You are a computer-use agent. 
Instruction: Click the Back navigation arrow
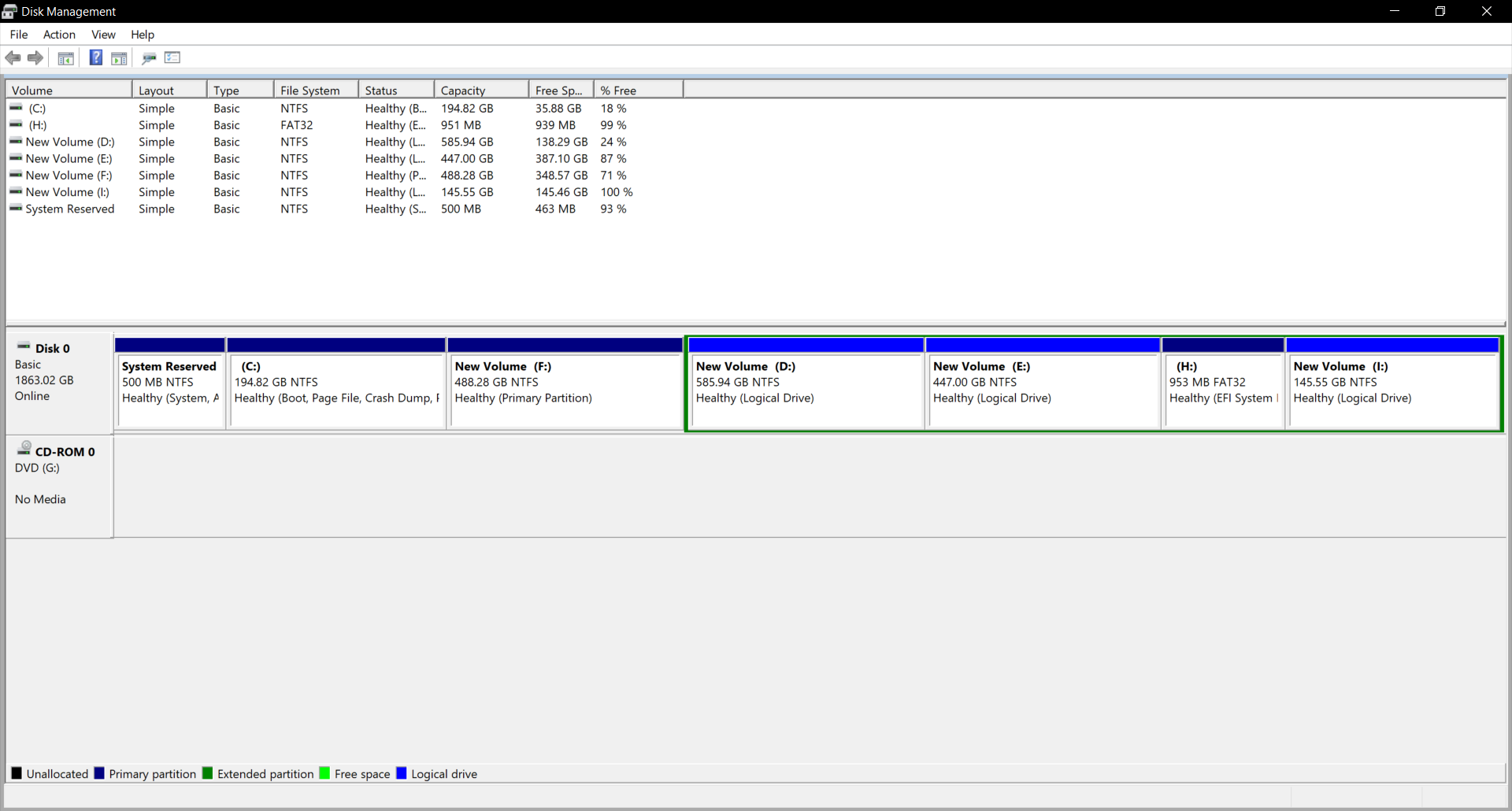[13, 57]
